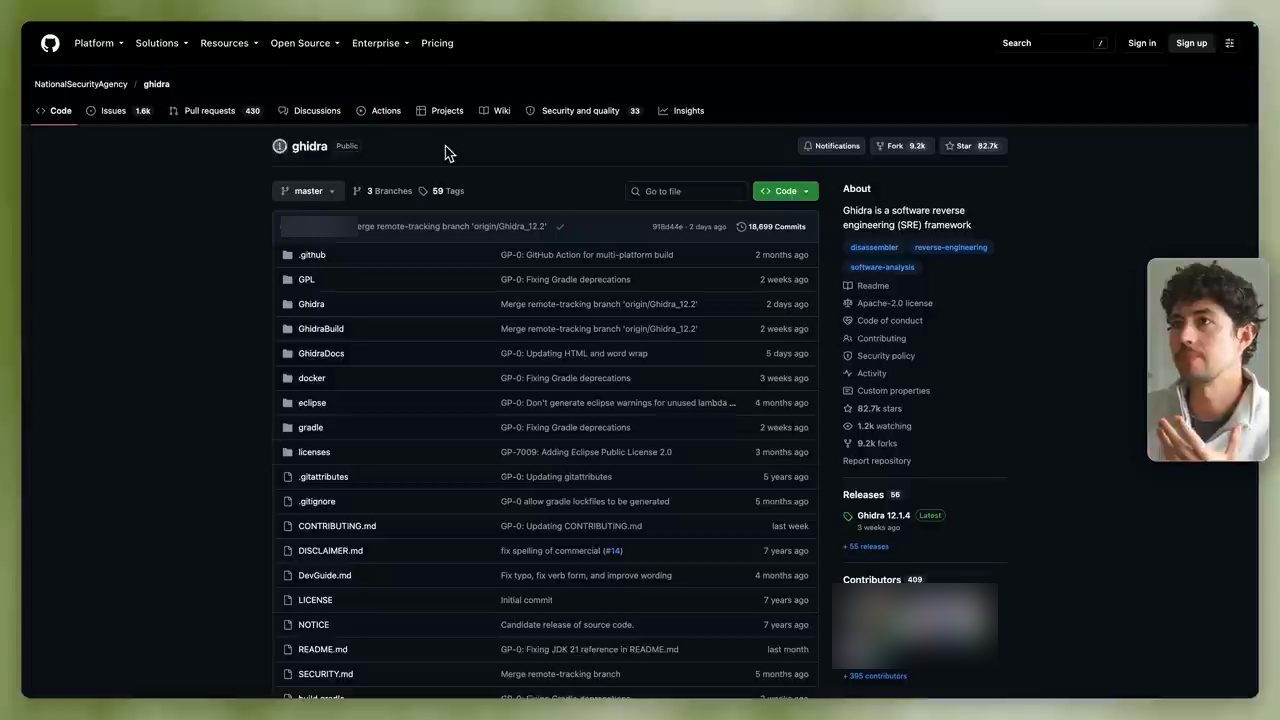Viewport: 1280px width, 720px height.
Task: Star the ghidra repository
Action: 972,146
